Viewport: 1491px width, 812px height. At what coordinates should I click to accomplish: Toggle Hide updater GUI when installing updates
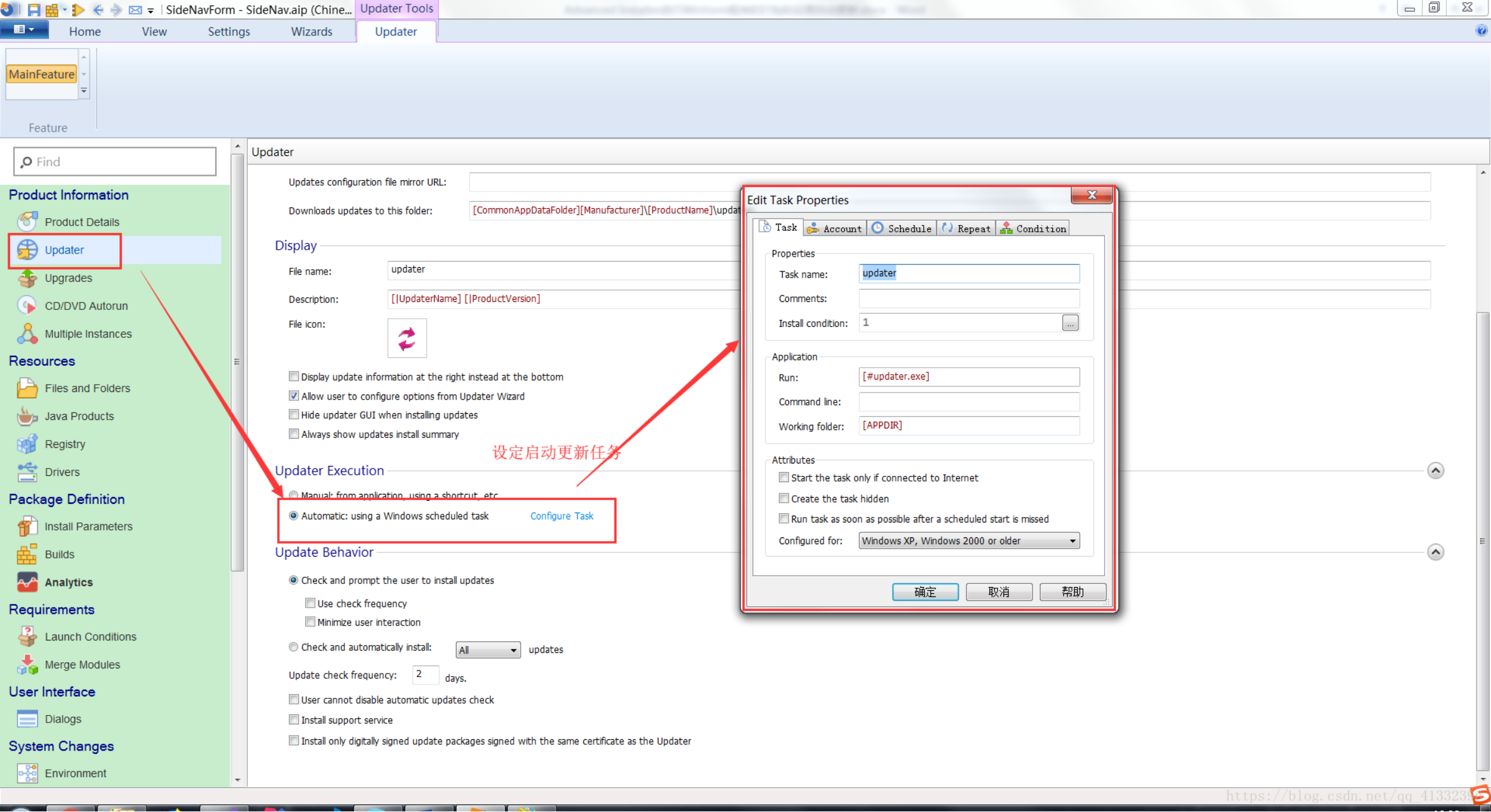[294, 415]
